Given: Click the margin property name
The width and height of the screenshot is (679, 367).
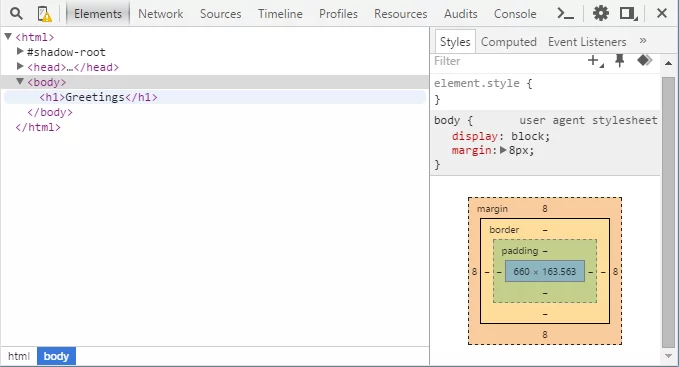Looking at the screenshot, I should click(472, 150).
